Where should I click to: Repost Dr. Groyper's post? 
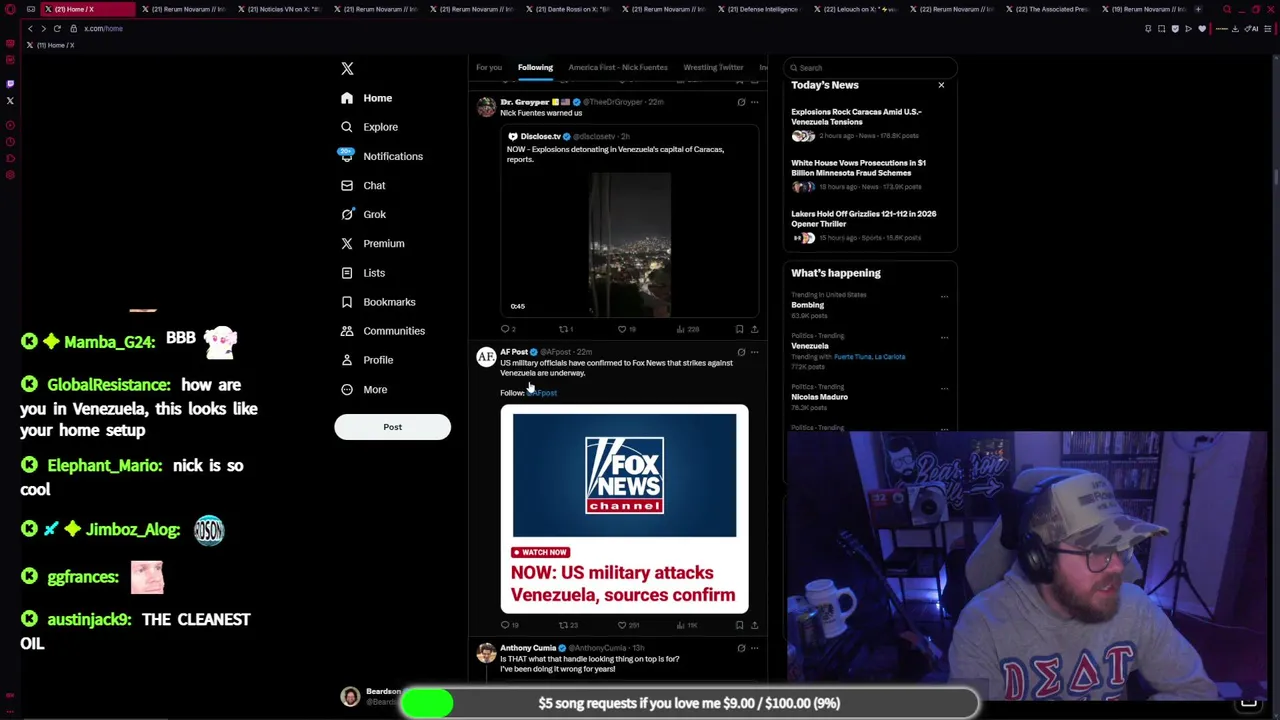pos(566,329)
